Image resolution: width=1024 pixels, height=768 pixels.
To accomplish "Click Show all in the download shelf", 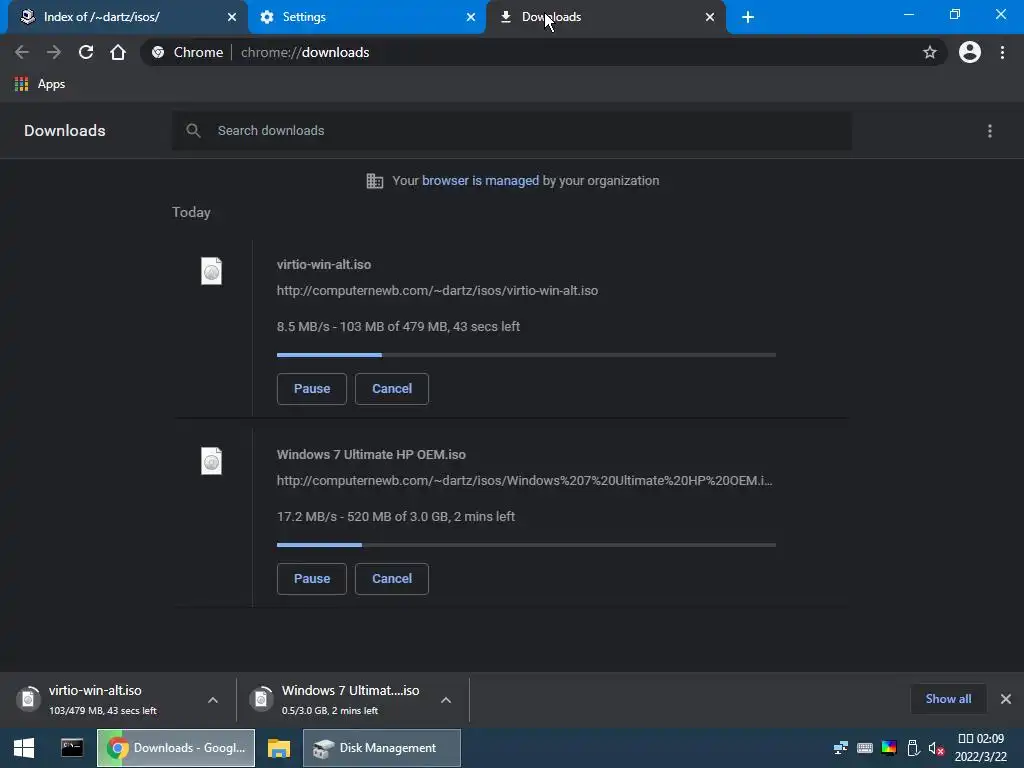I will click(x=948, y=699).
